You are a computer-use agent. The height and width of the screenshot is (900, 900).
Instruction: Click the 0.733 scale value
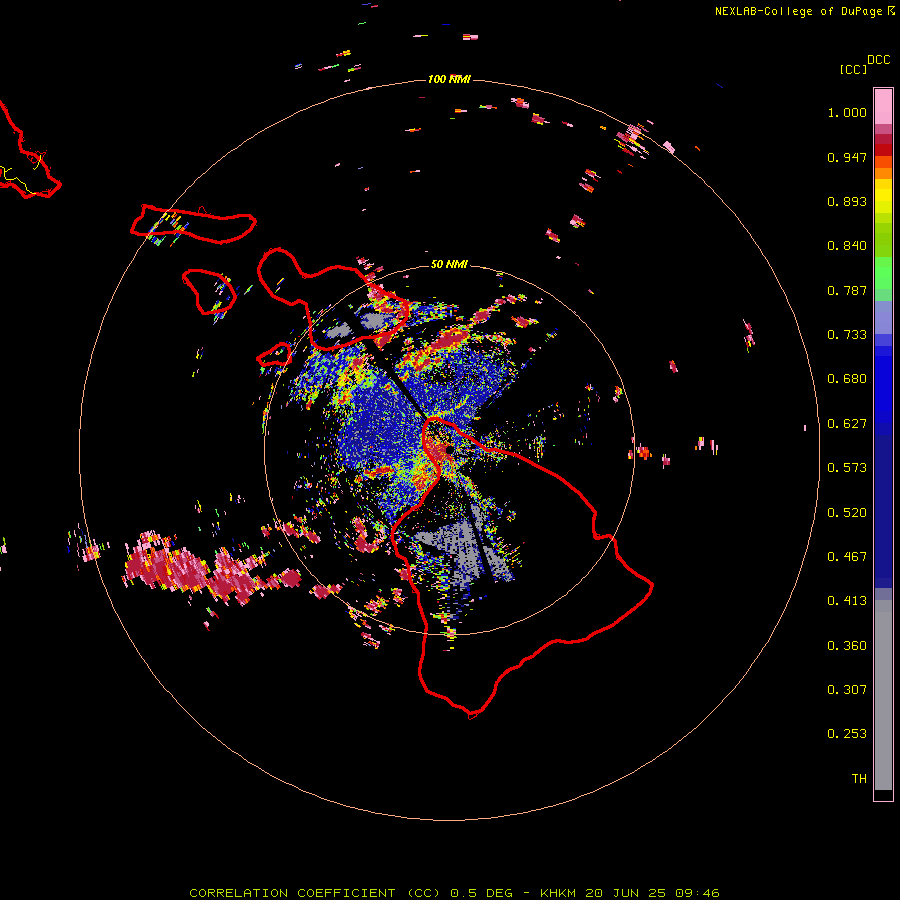click(x=847, y=335)
